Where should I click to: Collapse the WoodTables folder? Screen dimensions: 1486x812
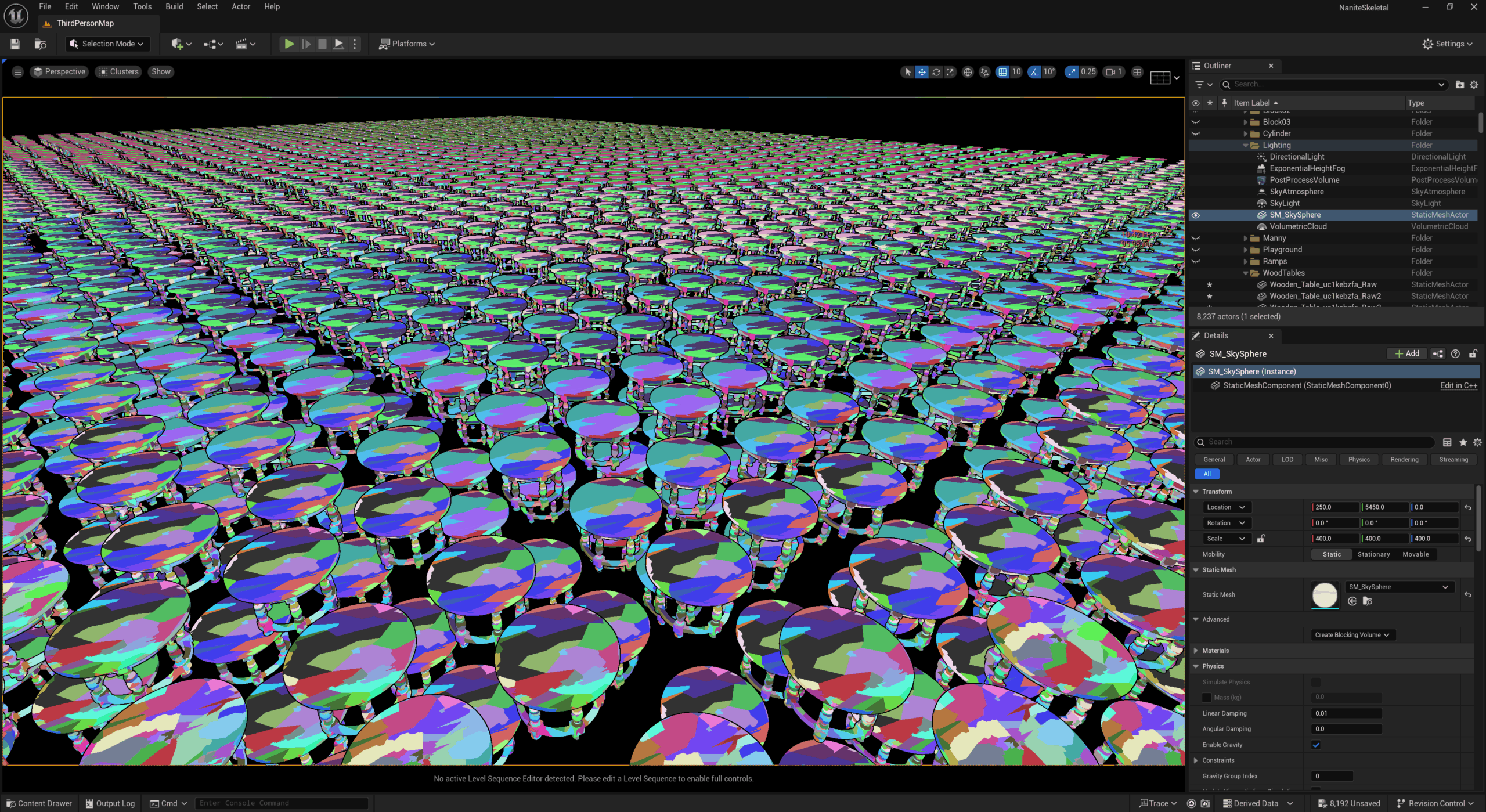click(x=1245, y=273)
